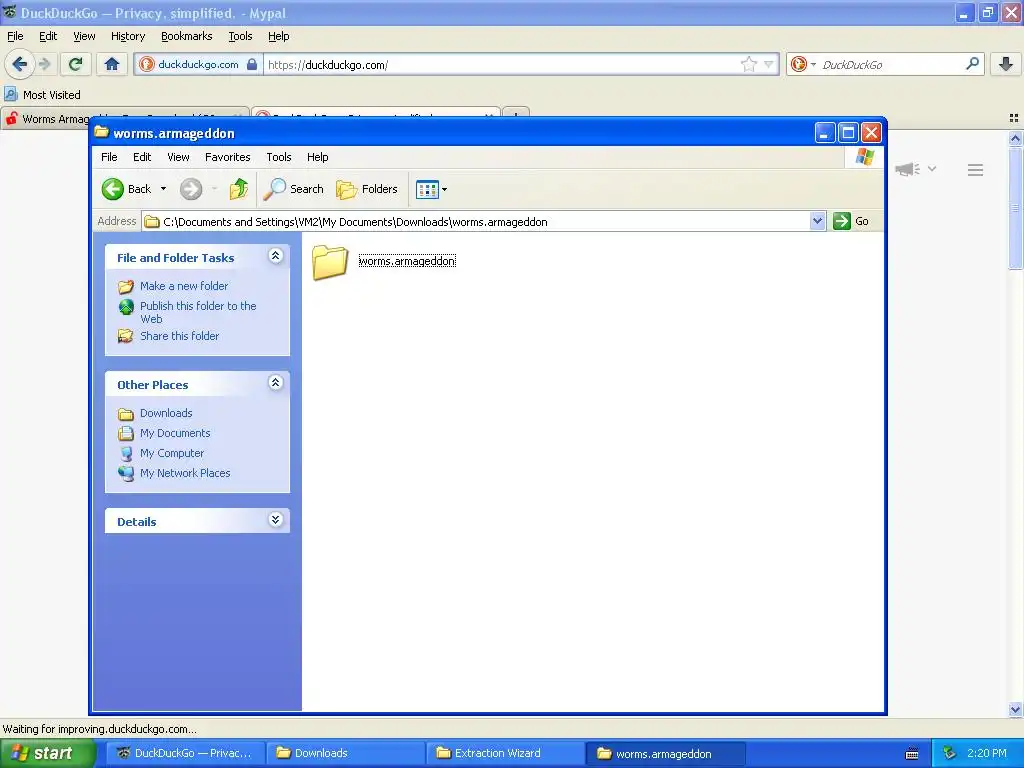
Task: Open My Computer under Other Places
Action: 172,453
